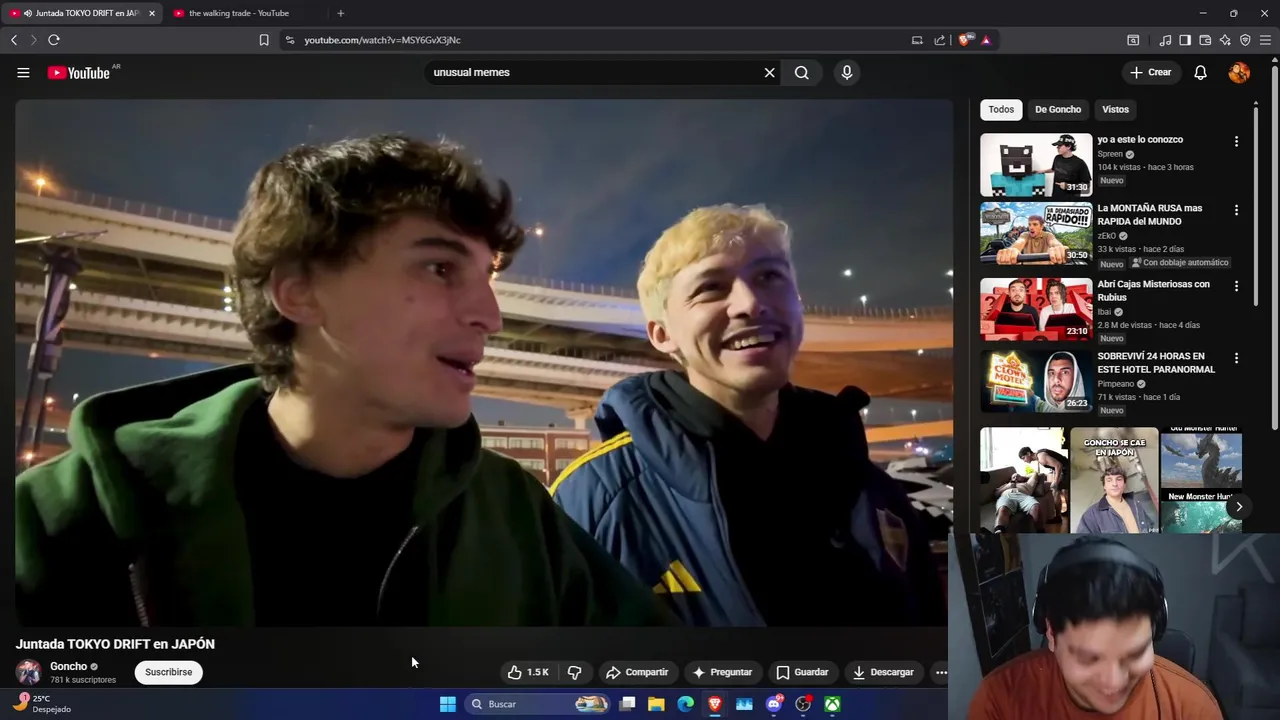Image resolution: width=1280 pixels, height=720 pixels.
Task: Click the Ibai channel name
Action: [1104, 312]
